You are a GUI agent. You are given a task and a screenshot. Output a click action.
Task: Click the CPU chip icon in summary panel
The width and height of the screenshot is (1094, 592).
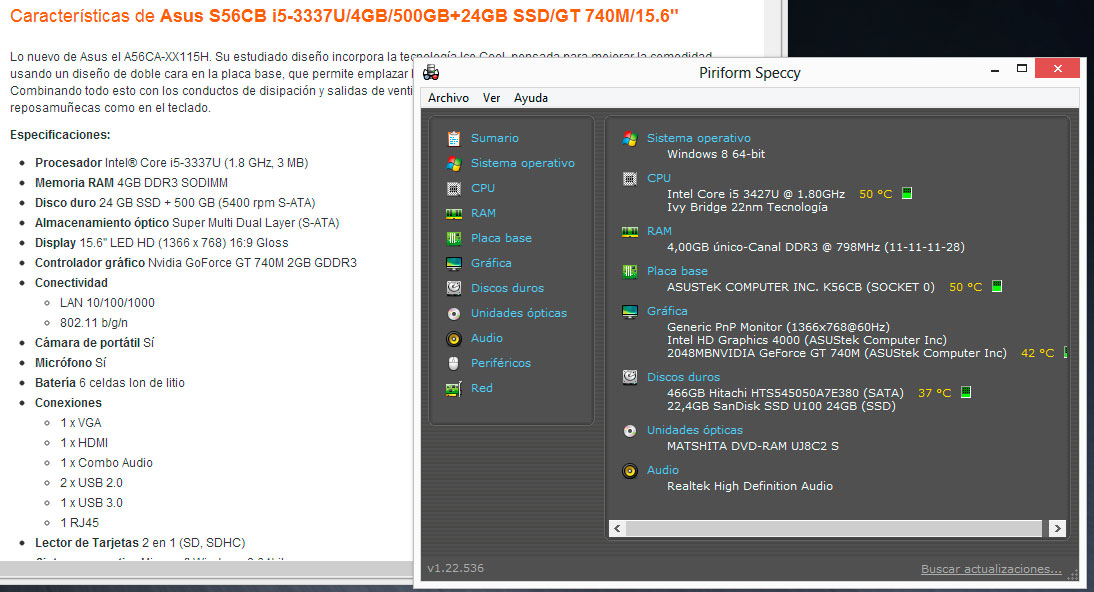pyautogui.click(x=629, y=179)
